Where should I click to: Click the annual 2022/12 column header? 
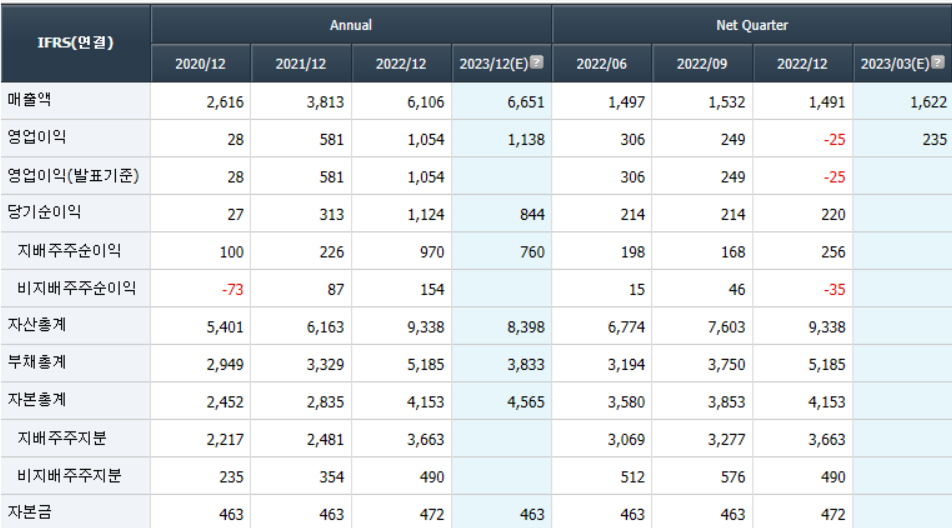tap(401, 64)
